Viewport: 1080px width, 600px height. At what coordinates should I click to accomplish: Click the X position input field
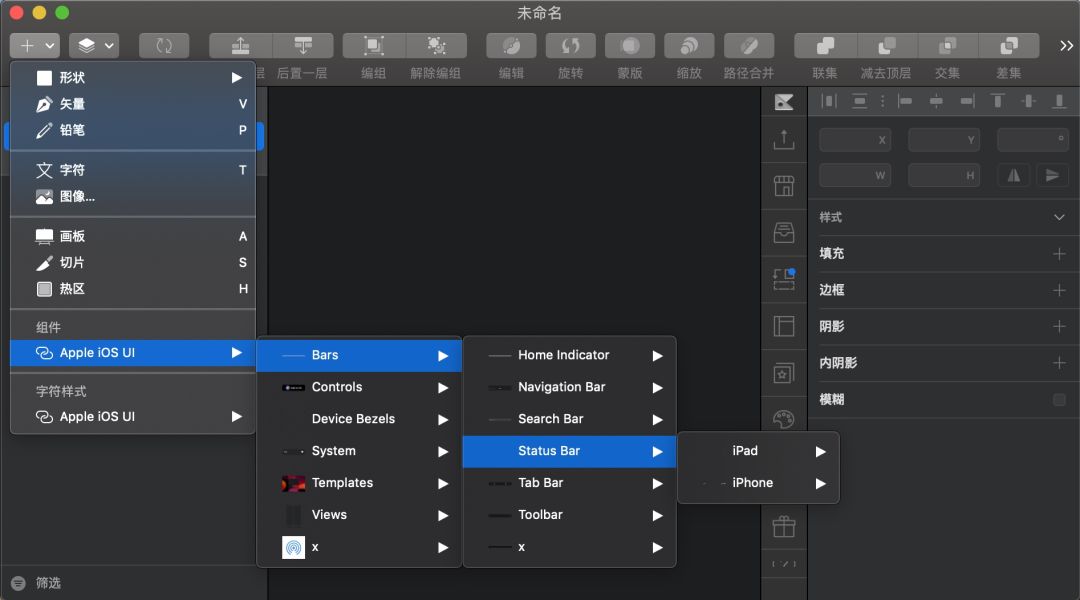pos(855,140)
